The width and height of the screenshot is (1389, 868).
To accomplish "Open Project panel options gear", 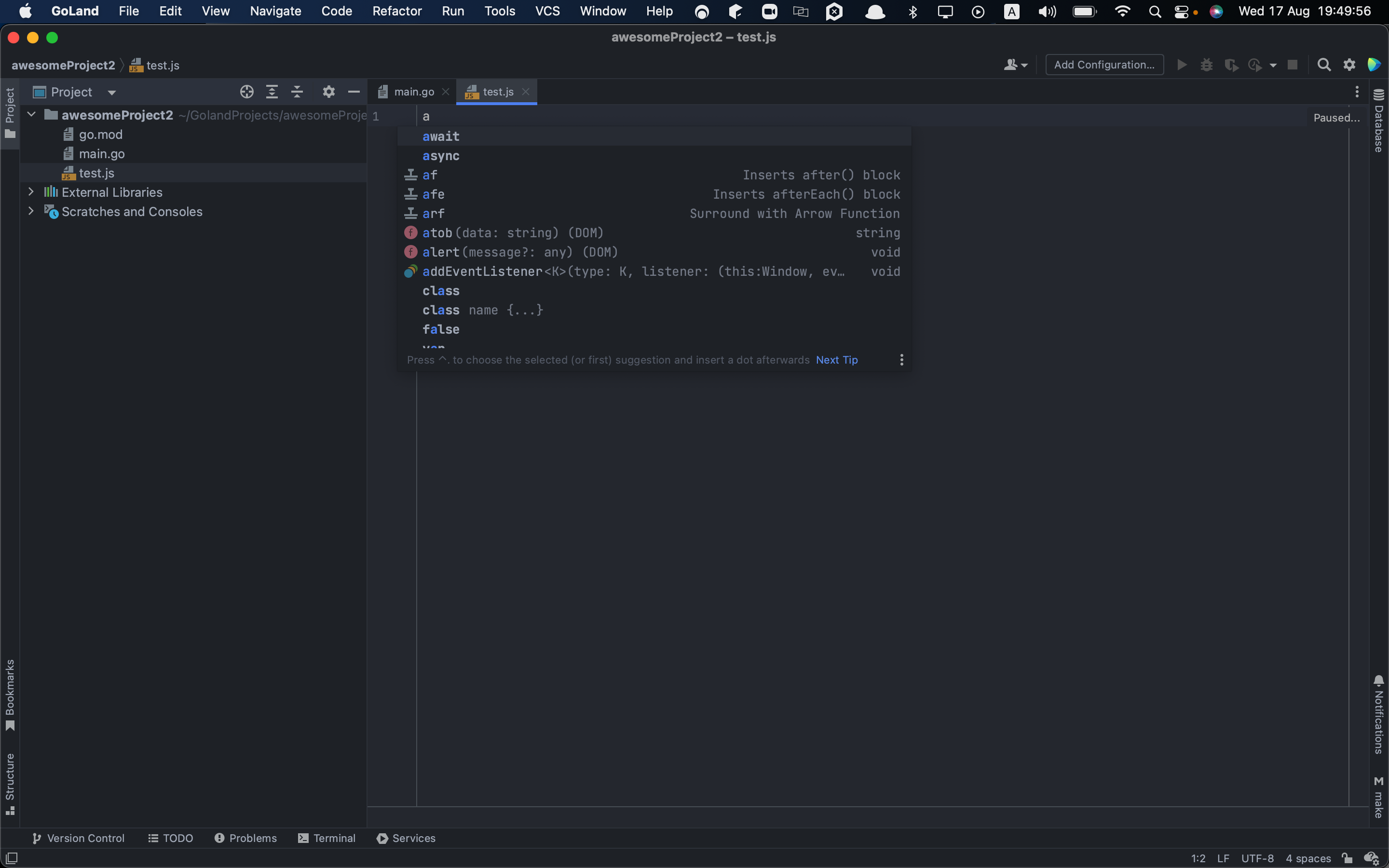I will [x=328, y=92].
